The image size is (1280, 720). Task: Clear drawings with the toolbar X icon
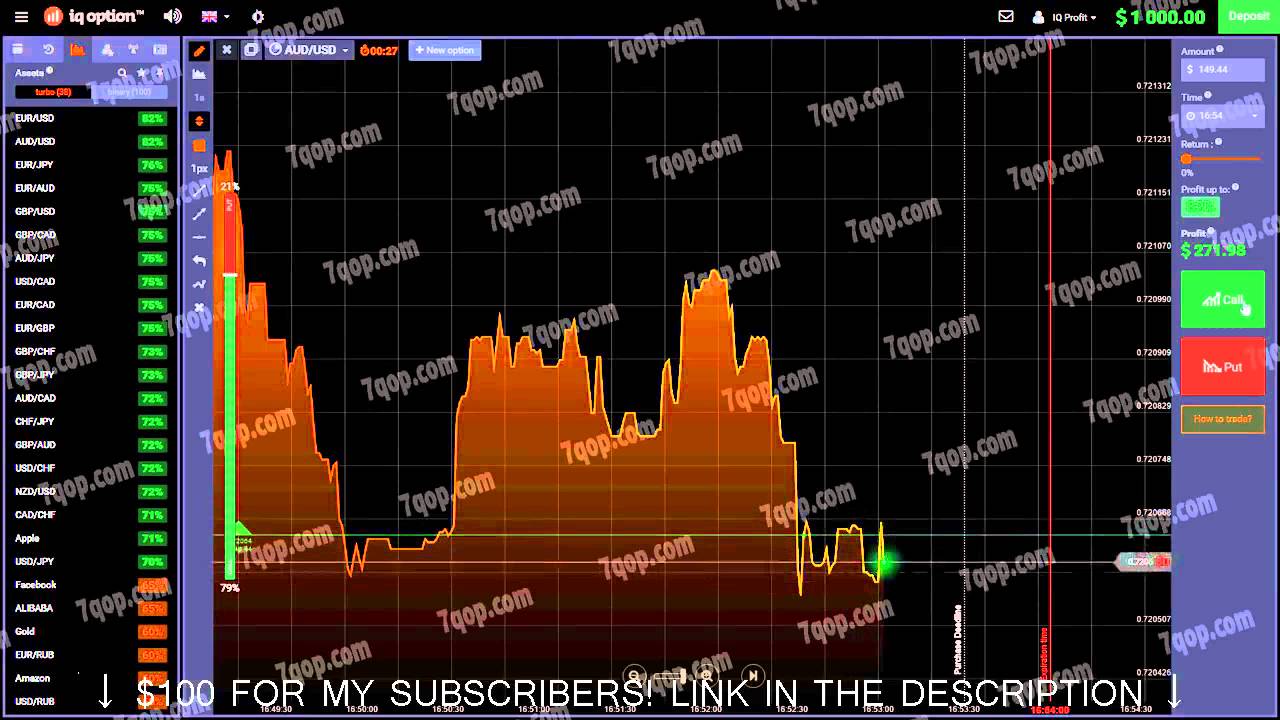tap(199, 307)
